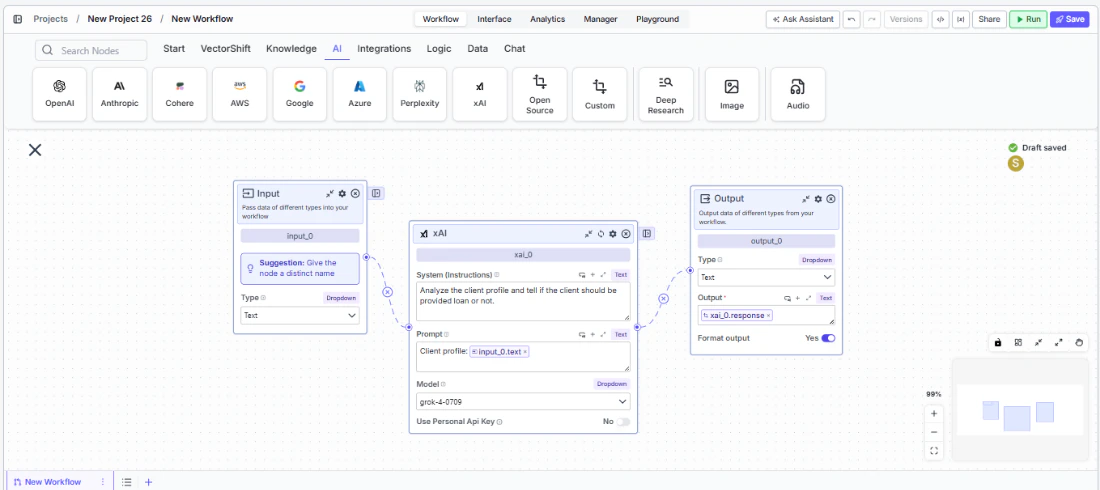Zoom out the canvas with minus button
Screen dimensions: 1100x490
pyautogui.click(x=934, y=432)
